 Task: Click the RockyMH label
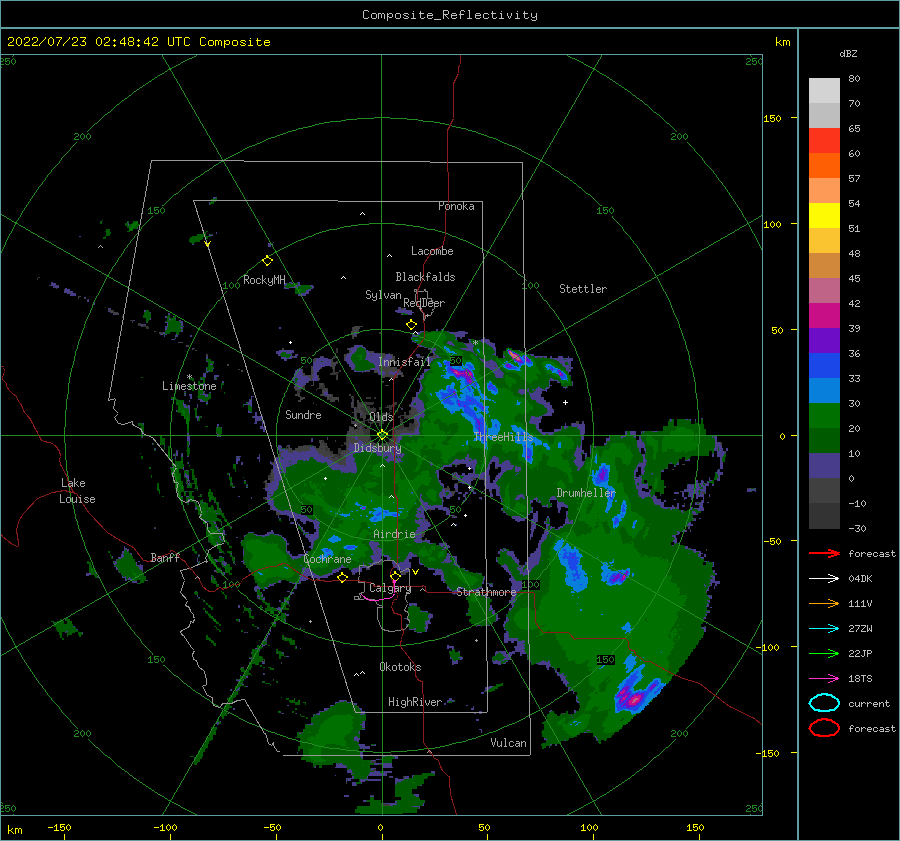click(264, 280)
